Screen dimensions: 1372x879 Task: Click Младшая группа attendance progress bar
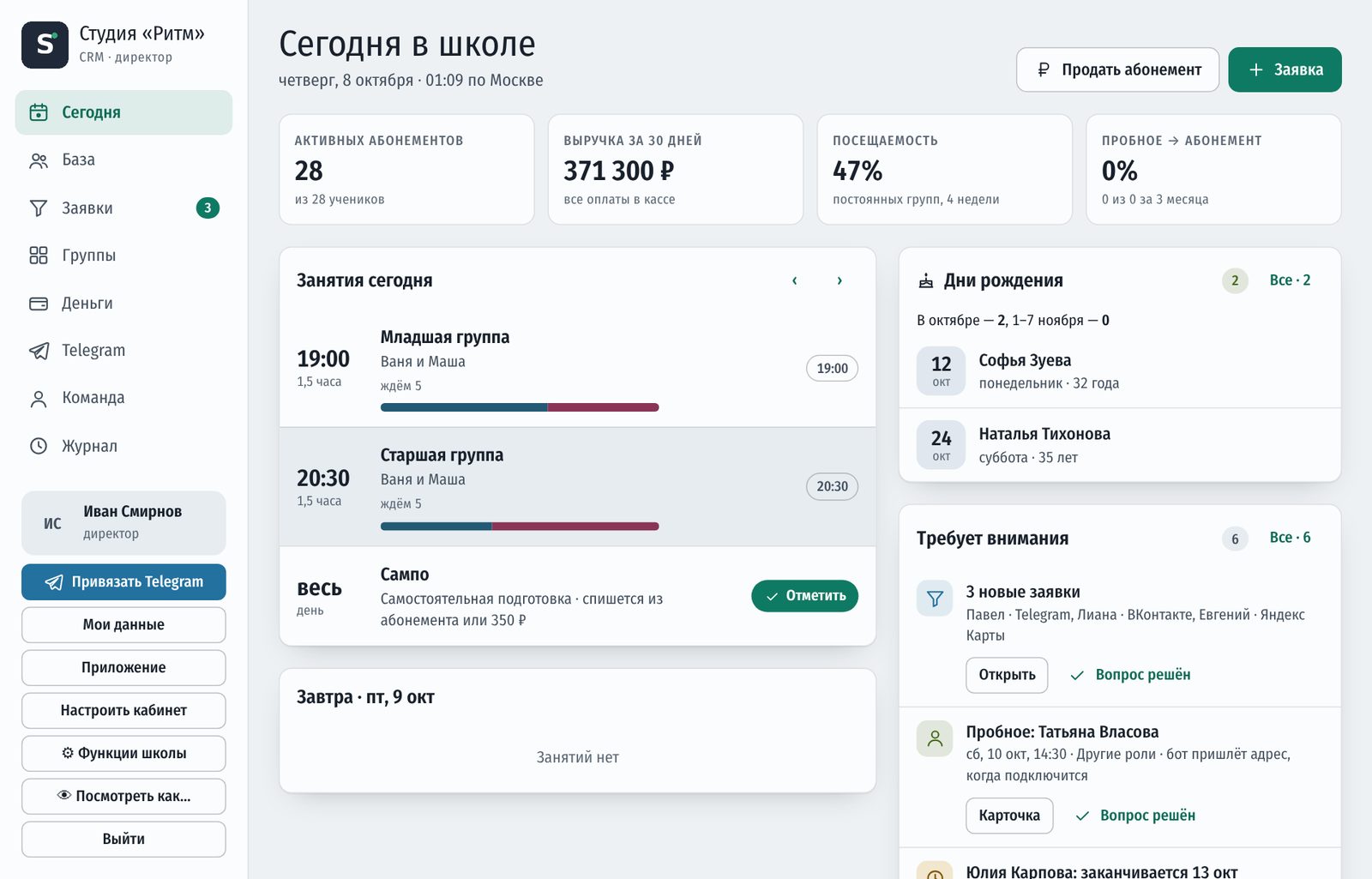pyautogui.click(x=520, y=407)
